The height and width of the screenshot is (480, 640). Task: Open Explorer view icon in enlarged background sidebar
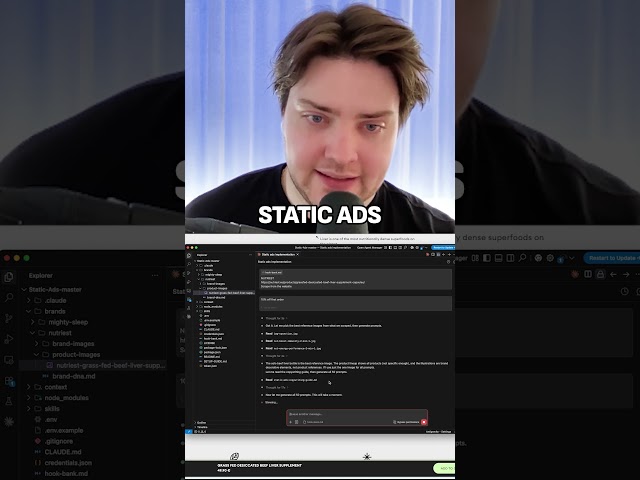point(9,277)
